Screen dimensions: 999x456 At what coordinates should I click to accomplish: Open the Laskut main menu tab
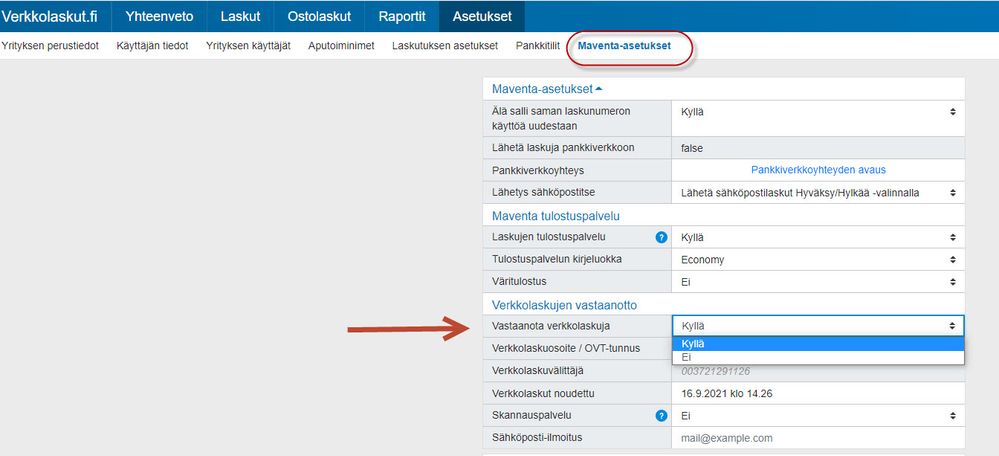click(x=240, y=16)
